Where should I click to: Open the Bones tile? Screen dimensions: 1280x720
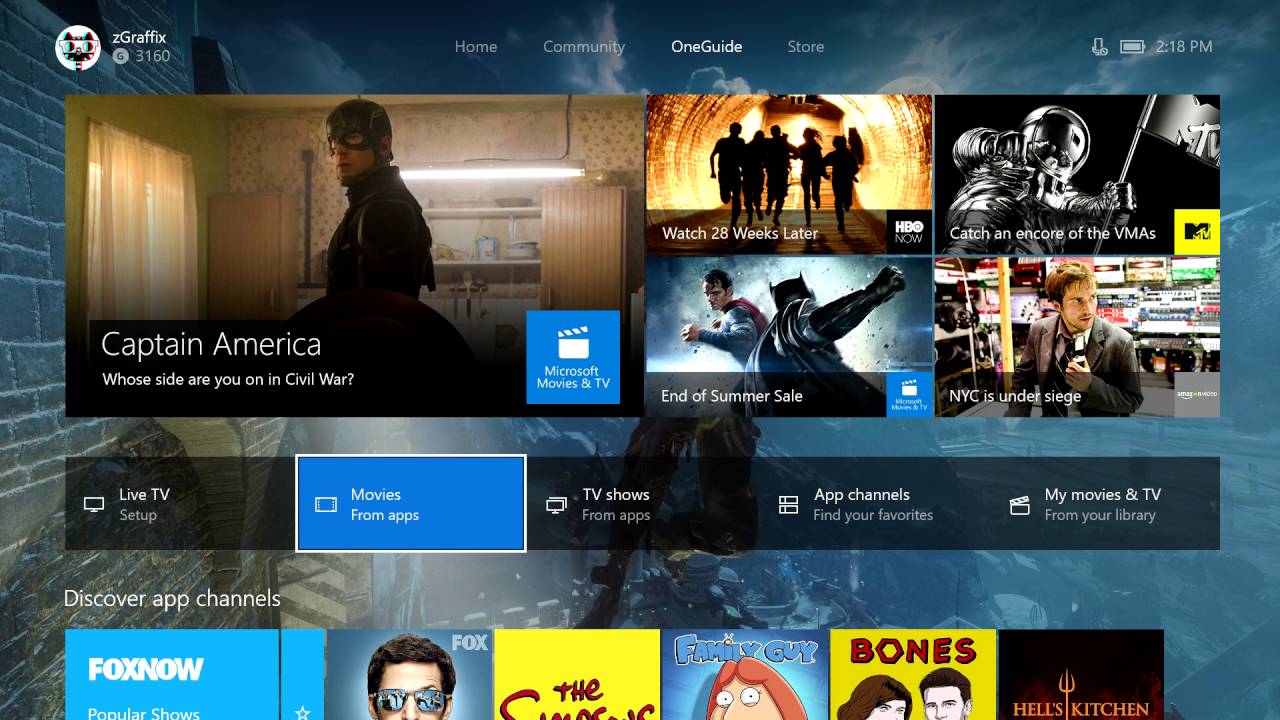tap(913, 675)
